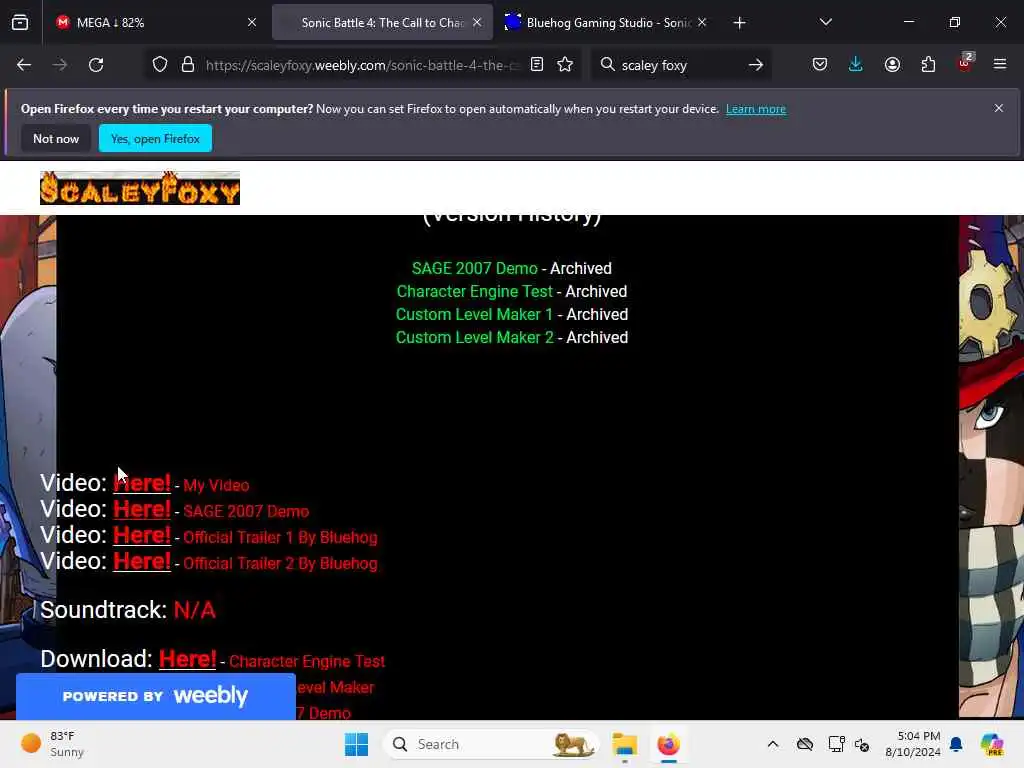Toggle Reader View icon in address bar
This screenshot has width=1024, height=768.
tap(537, 65)
